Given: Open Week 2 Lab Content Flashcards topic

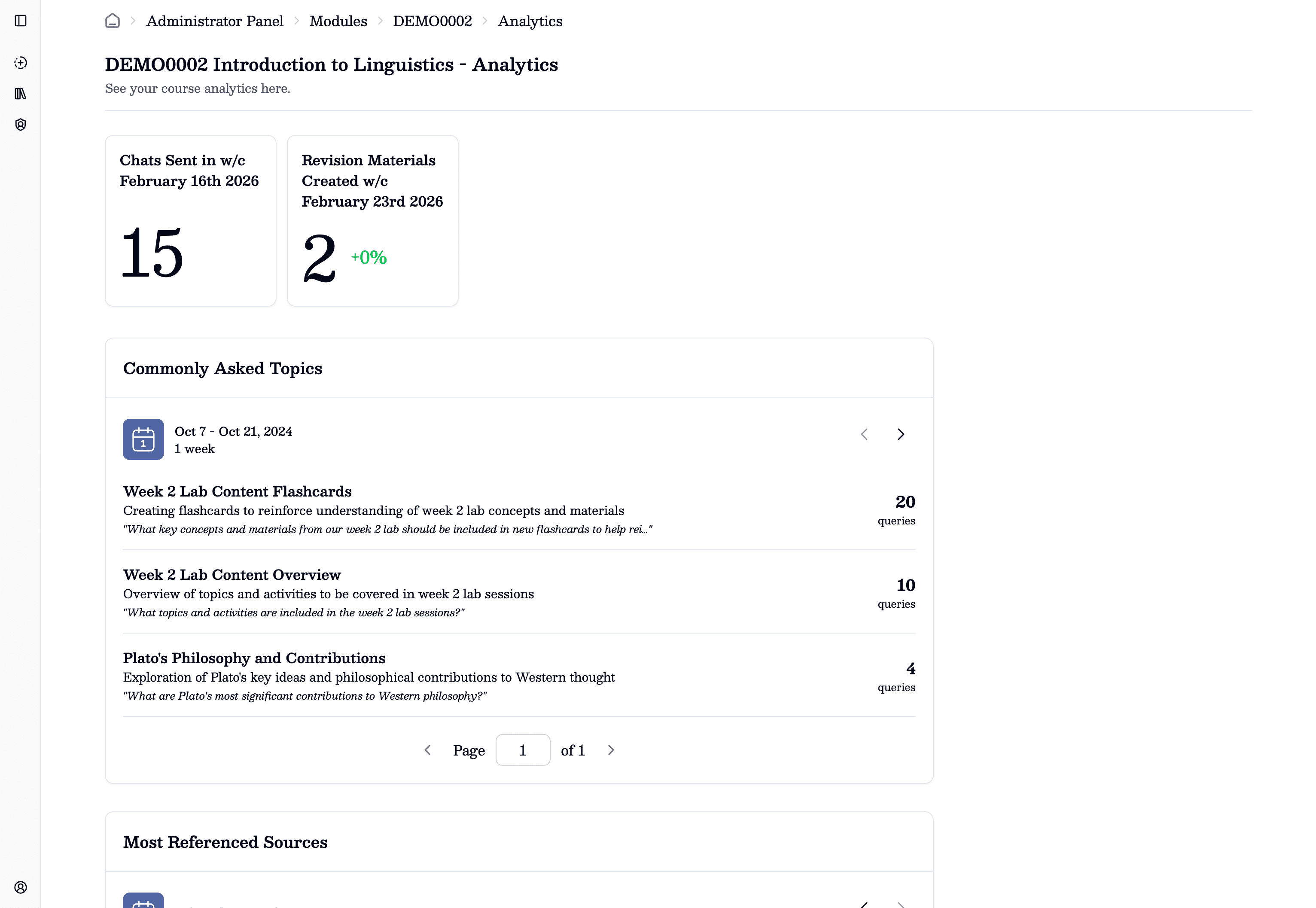Looking at the screenshot, I should point(237,491).
